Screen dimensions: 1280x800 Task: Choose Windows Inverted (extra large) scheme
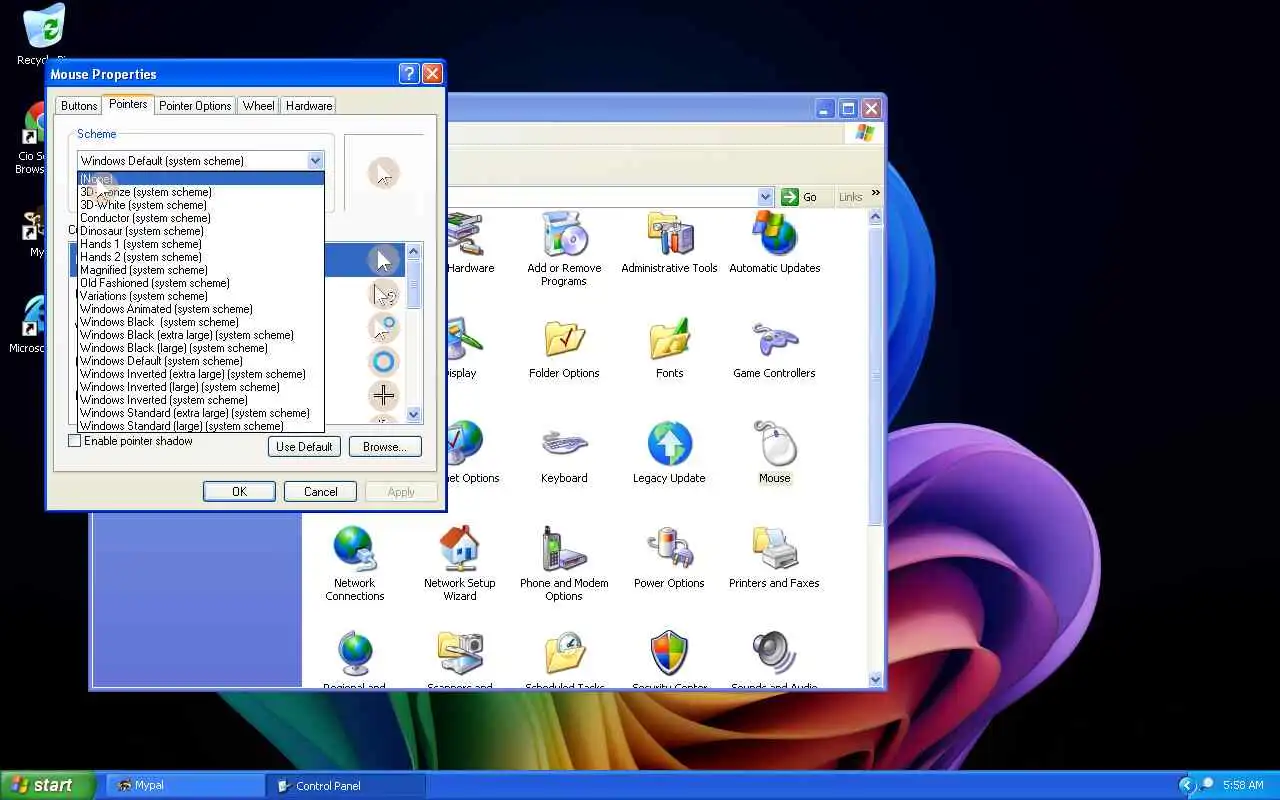(x=201, y=374)
